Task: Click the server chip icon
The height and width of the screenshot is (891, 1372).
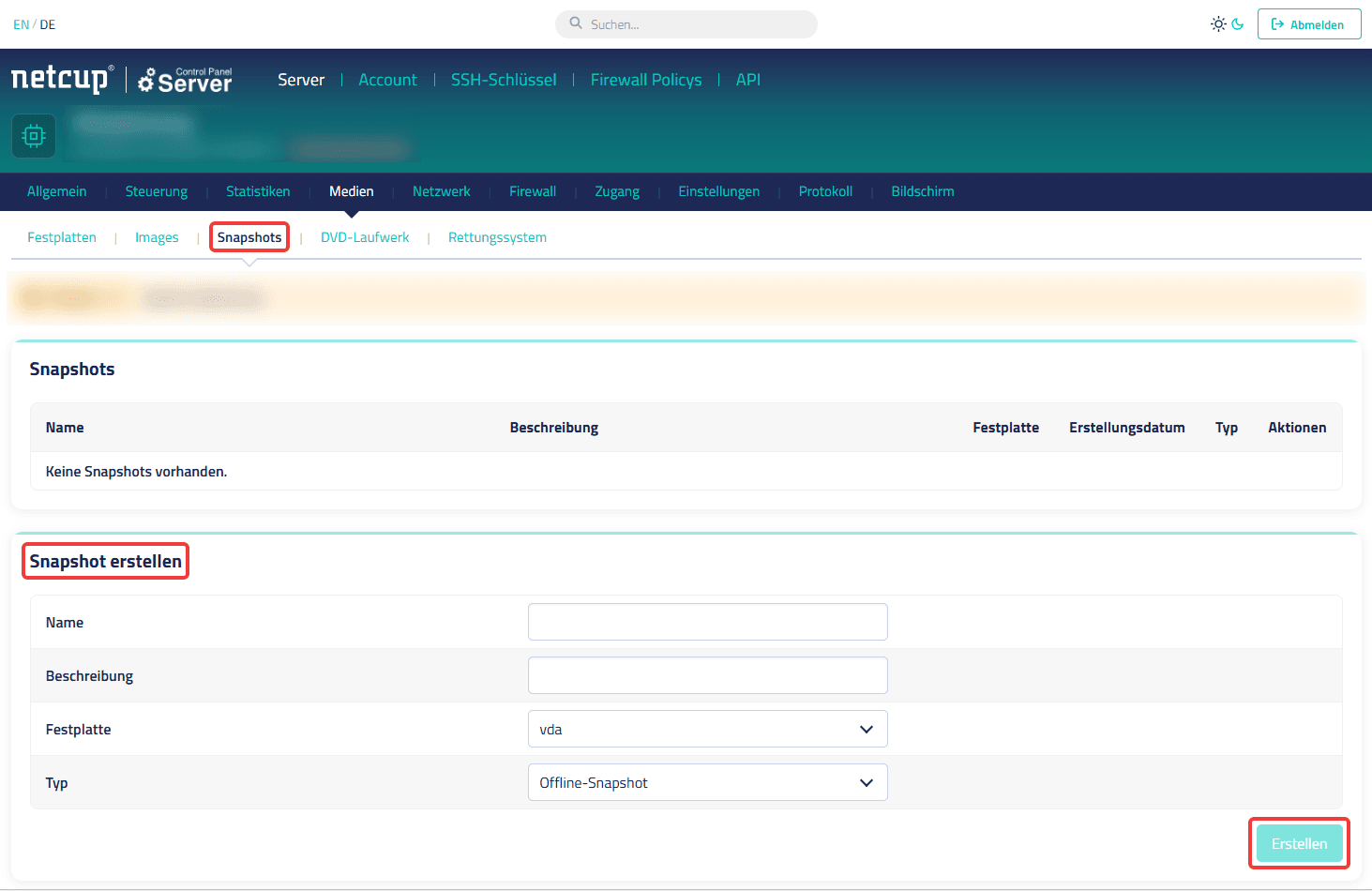Action: [34, 136]
